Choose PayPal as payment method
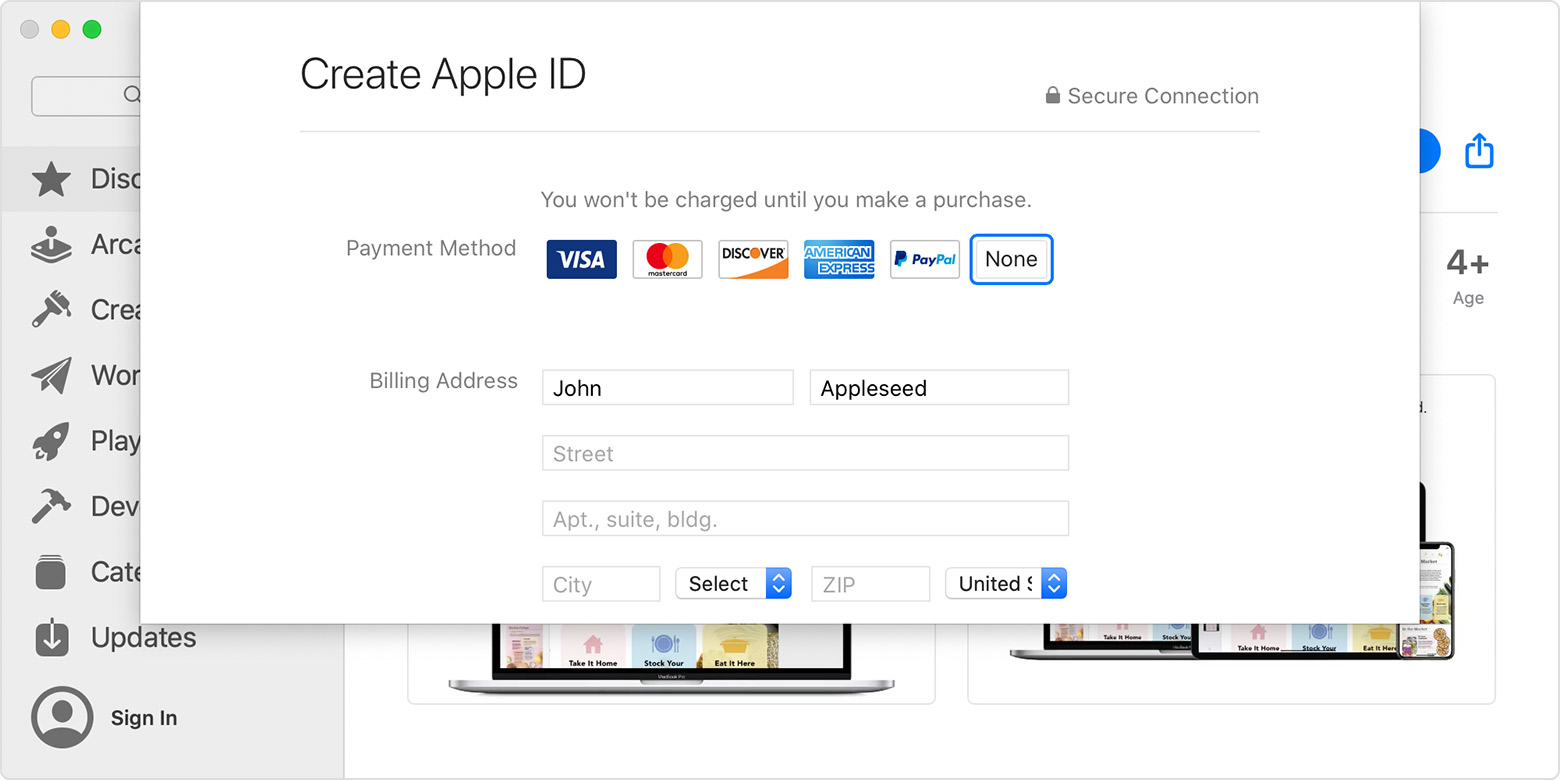1560x780 pixels. tap(925, 260)
